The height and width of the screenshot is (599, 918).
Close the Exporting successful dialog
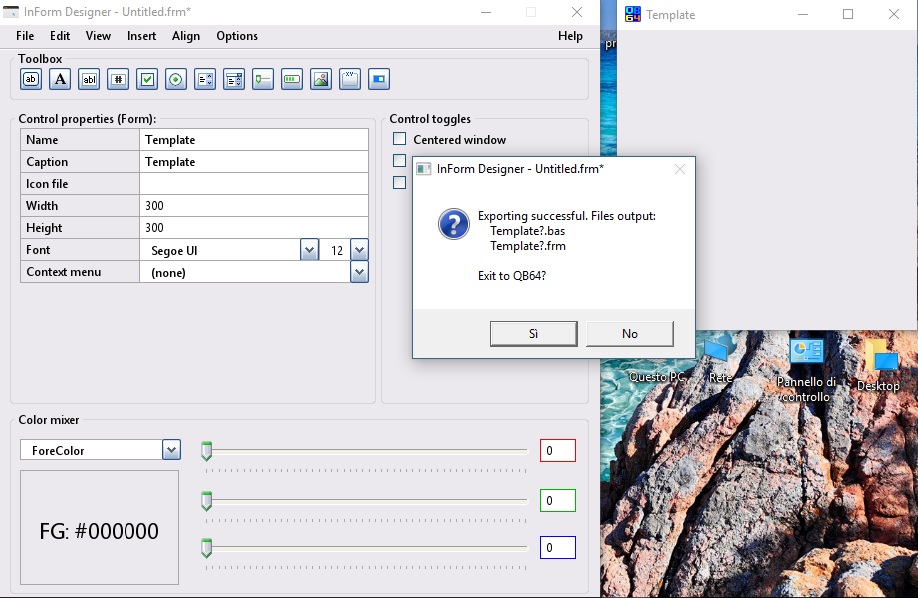pyautogui.click(x=680, y=169)
